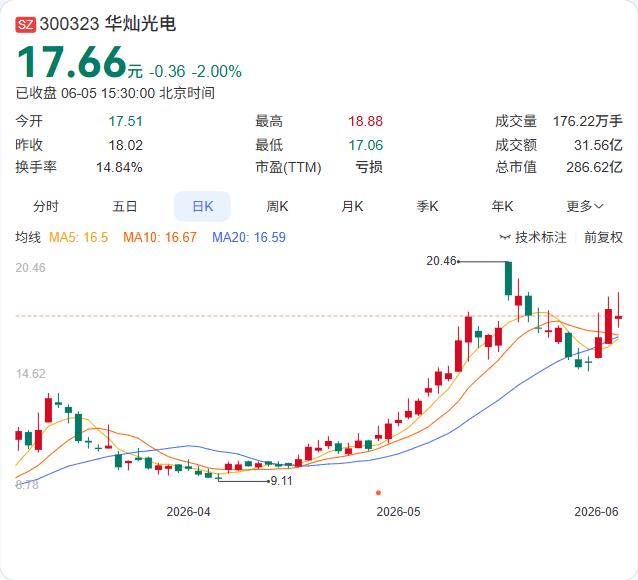Click the red SZ exchange badge
Screen dimensions: 638x580
click(x=26, y=24)
